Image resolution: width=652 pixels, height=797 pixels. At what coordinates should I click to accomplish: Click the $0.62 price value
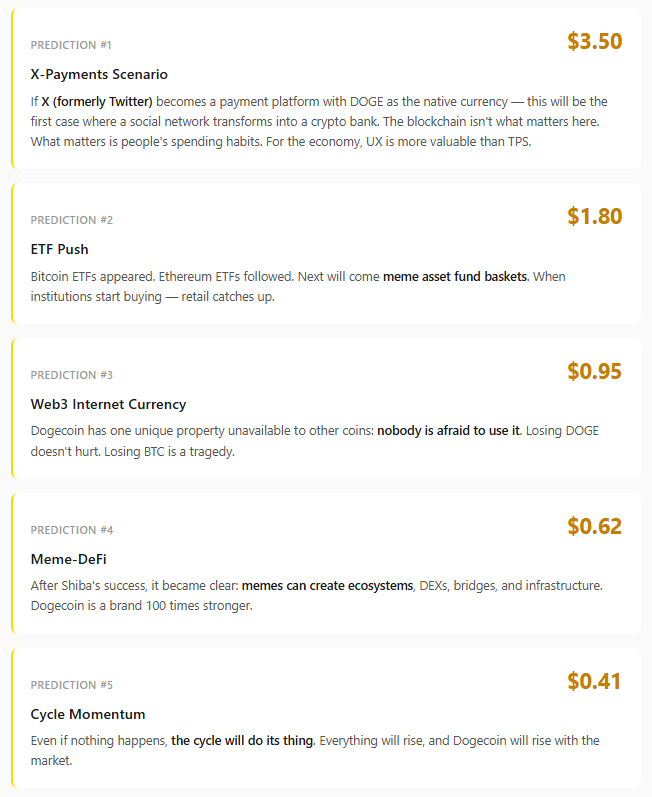[594, 526]
